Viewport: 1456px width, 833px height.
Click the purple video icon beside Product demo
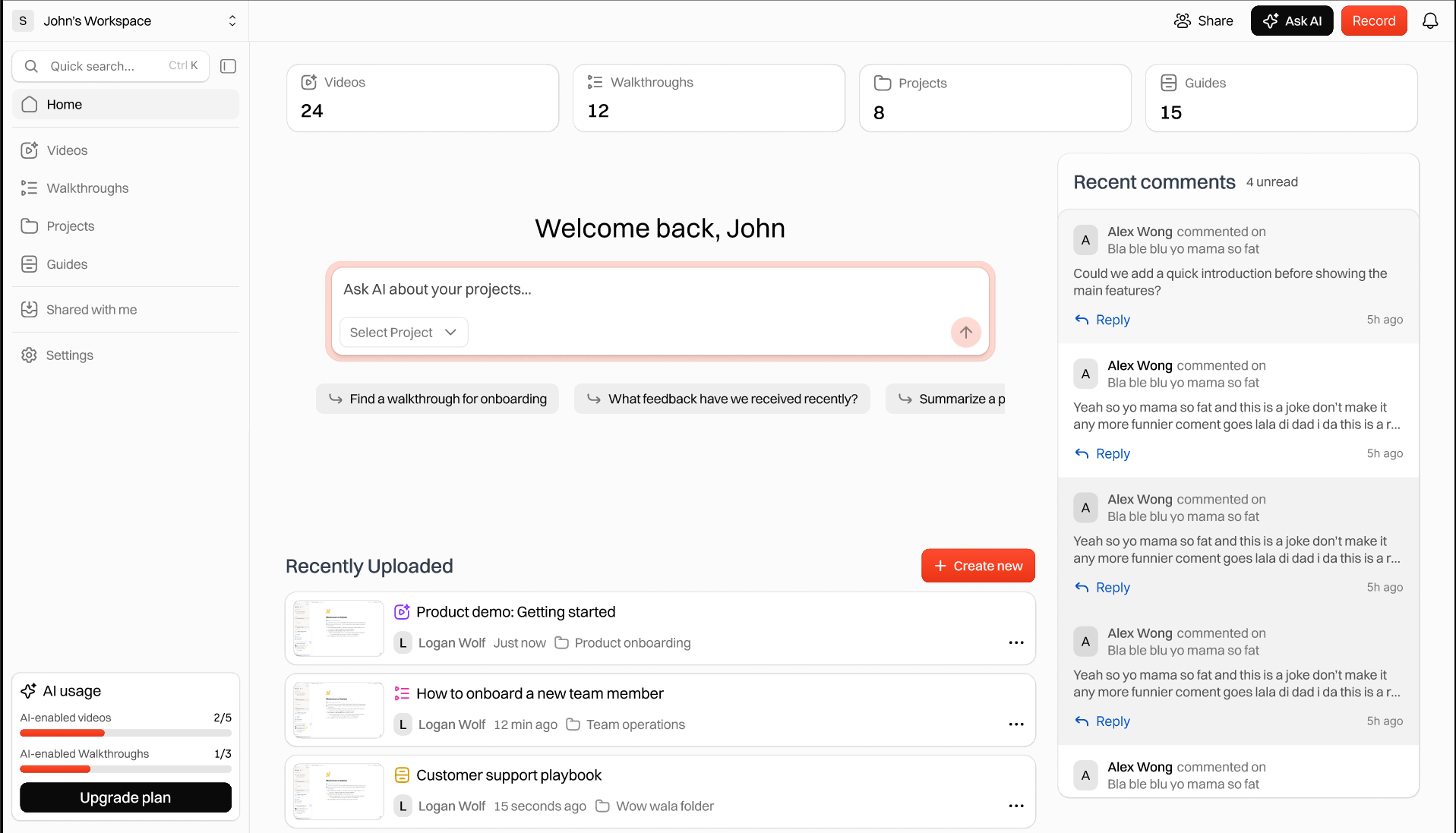[x=402, y=611]
